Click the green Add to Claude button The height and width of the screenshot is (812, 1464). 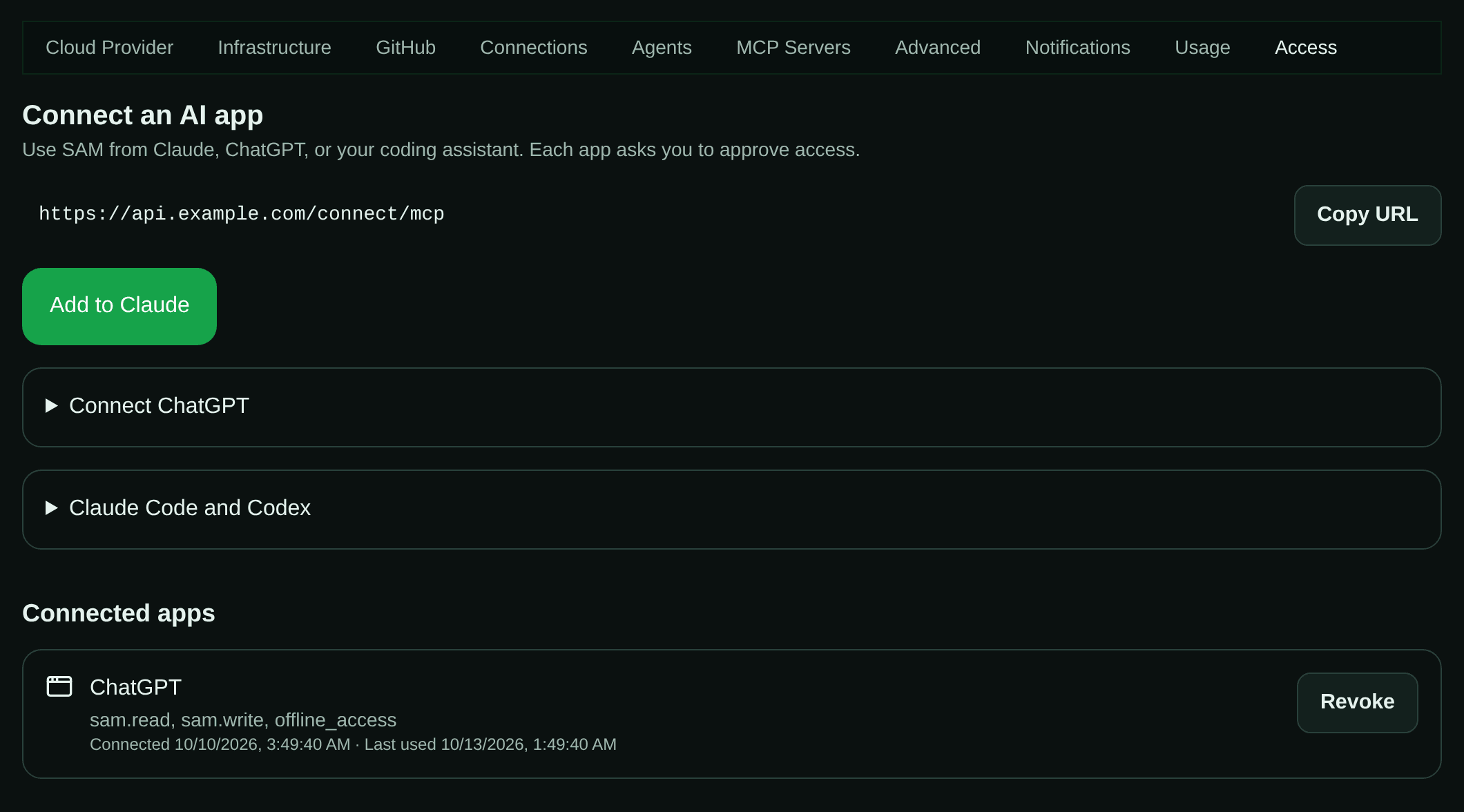click(x=119, y=306)
